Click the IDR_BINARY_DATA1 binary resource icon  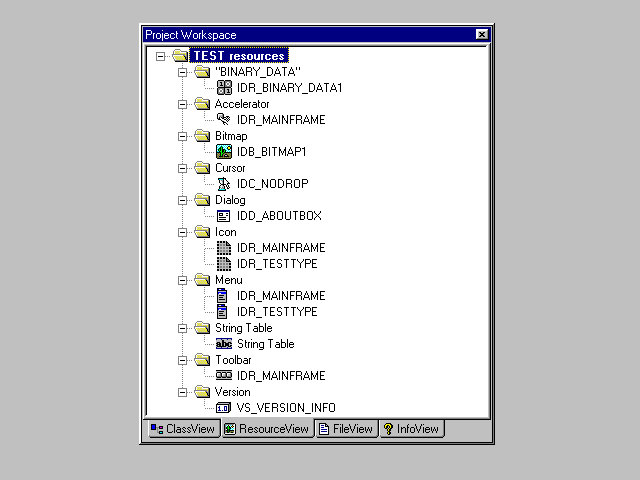coord(224,88)
